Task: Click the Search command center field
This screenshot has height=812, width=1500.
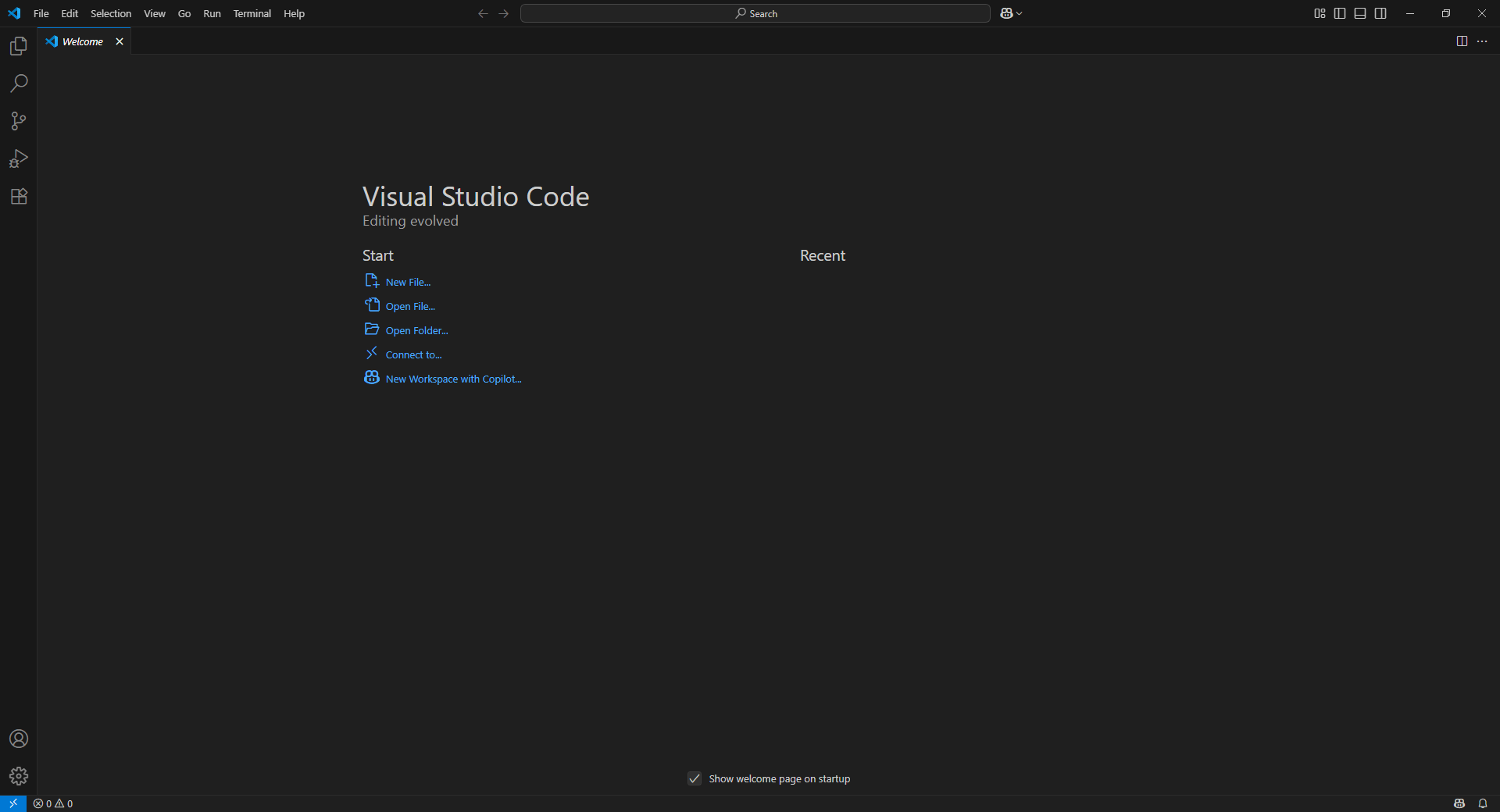Action: [755, 13]
